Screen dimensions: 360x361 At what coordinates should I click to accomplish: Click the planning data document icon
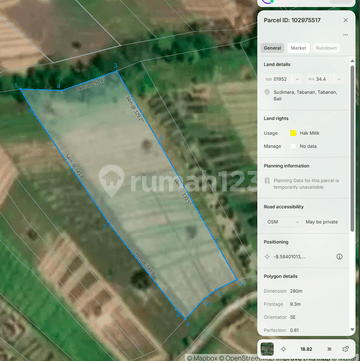click(267, 181)
